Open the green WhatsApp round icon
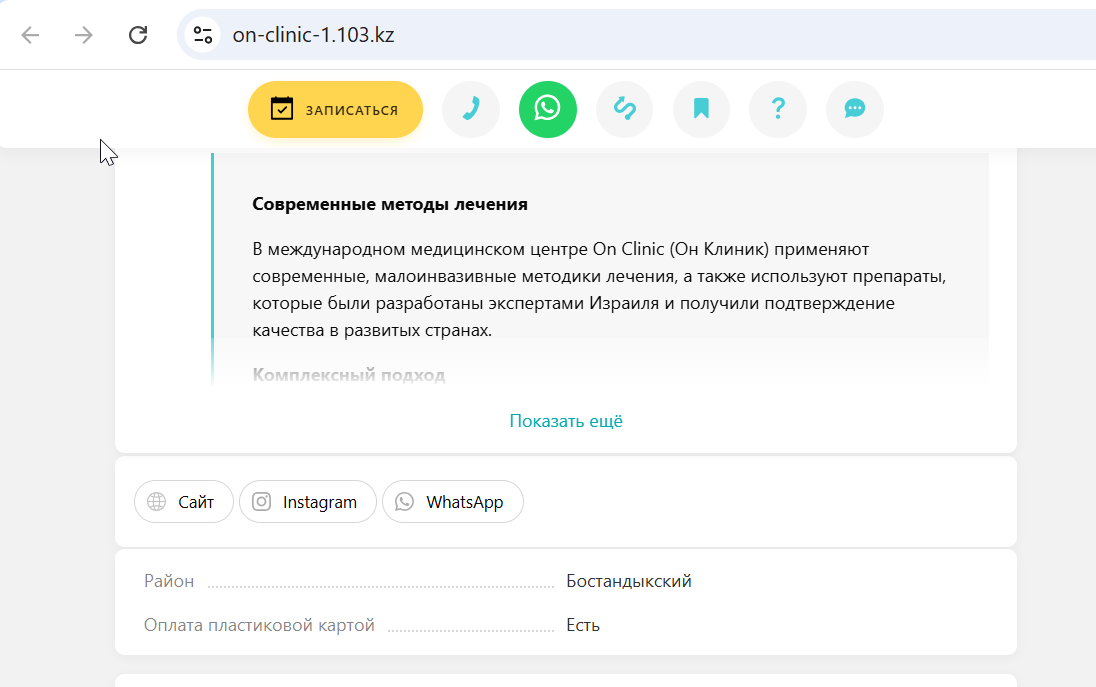1096x687 pixels. pos(548,109)
